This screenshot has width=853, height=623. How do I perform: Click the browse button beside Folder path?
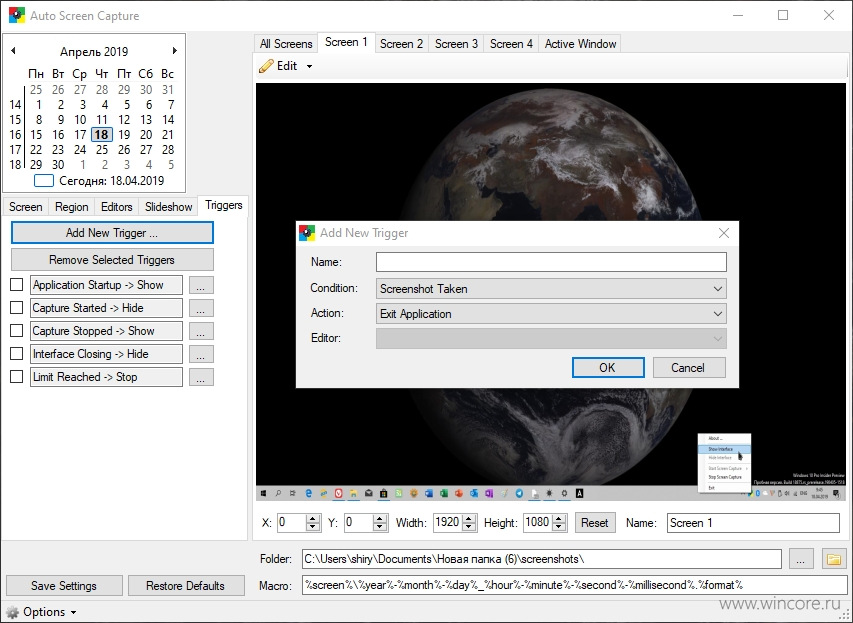[800, 559]
